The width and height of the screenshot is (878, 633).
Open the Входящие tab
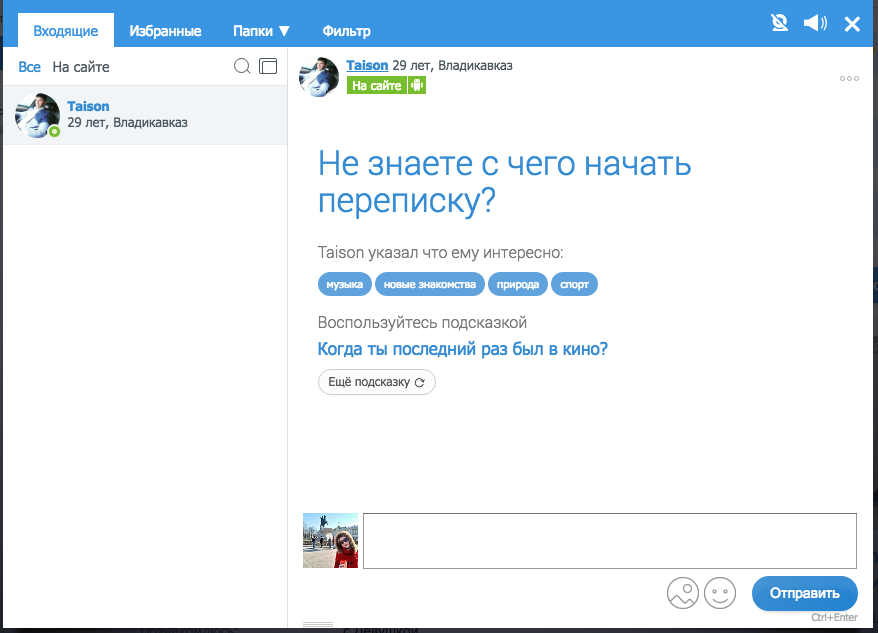pos(66,30)
